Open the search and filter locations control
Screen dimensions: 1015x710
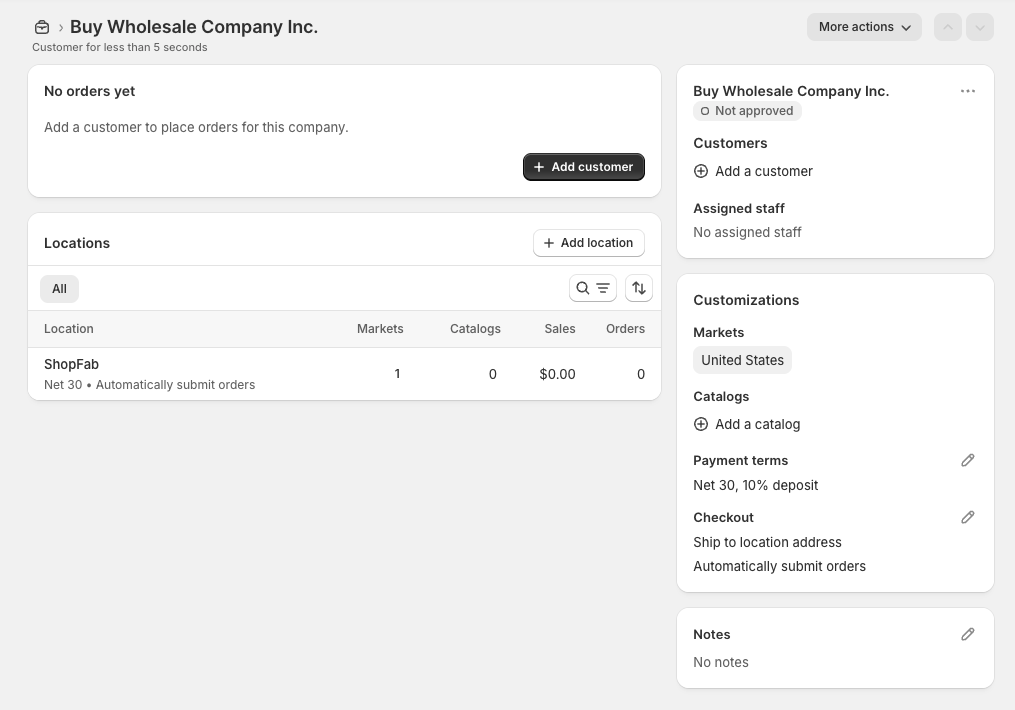point(593,288)
